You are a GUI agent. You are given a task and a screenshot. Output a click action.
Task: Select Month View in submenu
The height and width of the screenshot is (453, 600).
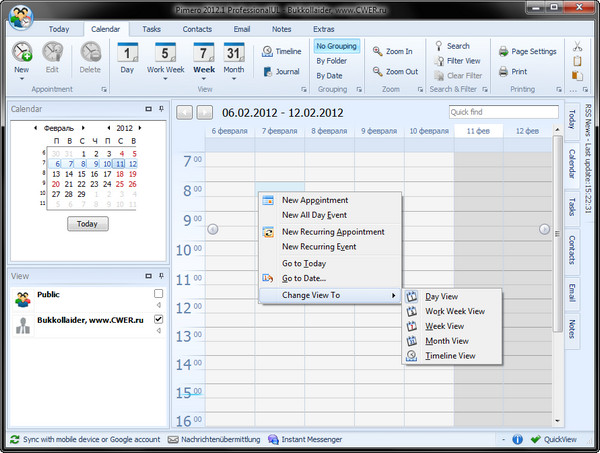click(x=452, y=341)
